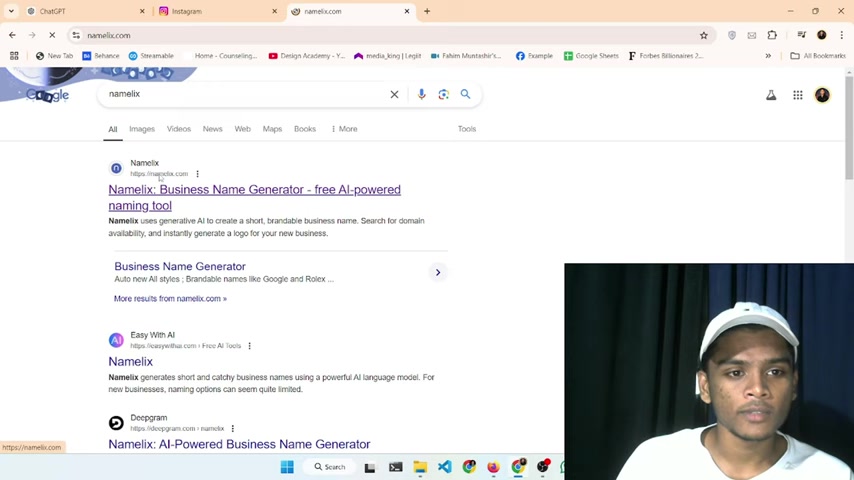Open Chrome's three-dot menu
Screen dimensions: 854x480
[841, 35]
